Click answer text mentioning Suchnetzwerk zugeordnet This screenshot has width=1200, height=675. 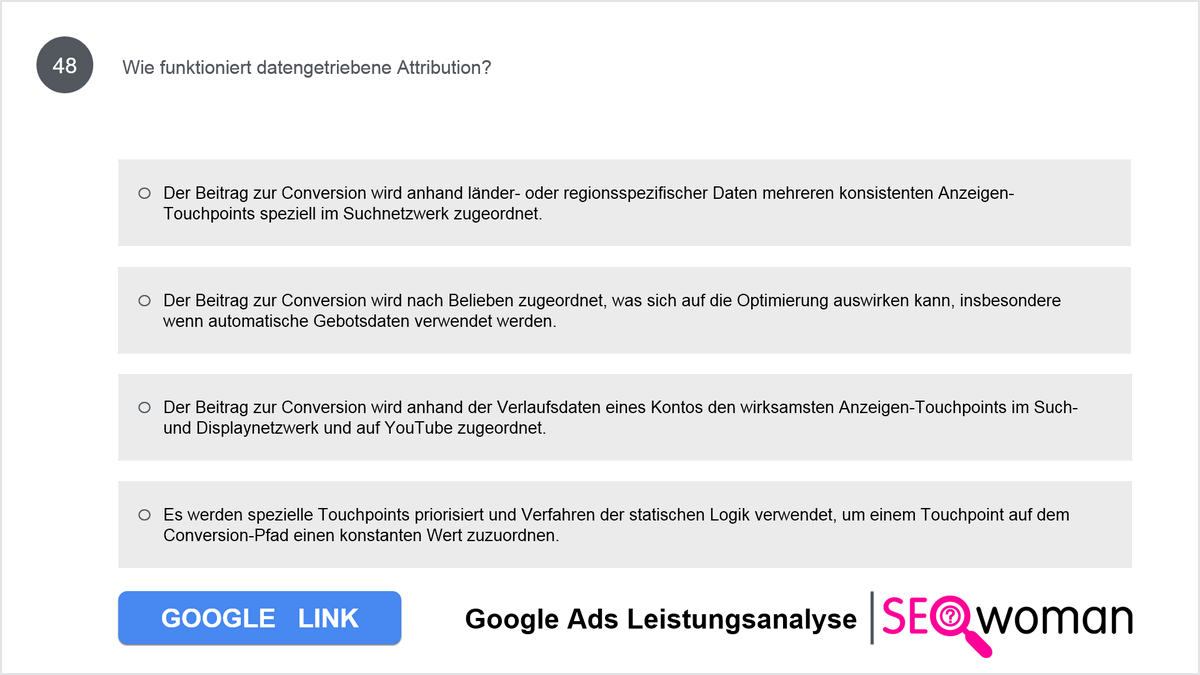point(589,203)
